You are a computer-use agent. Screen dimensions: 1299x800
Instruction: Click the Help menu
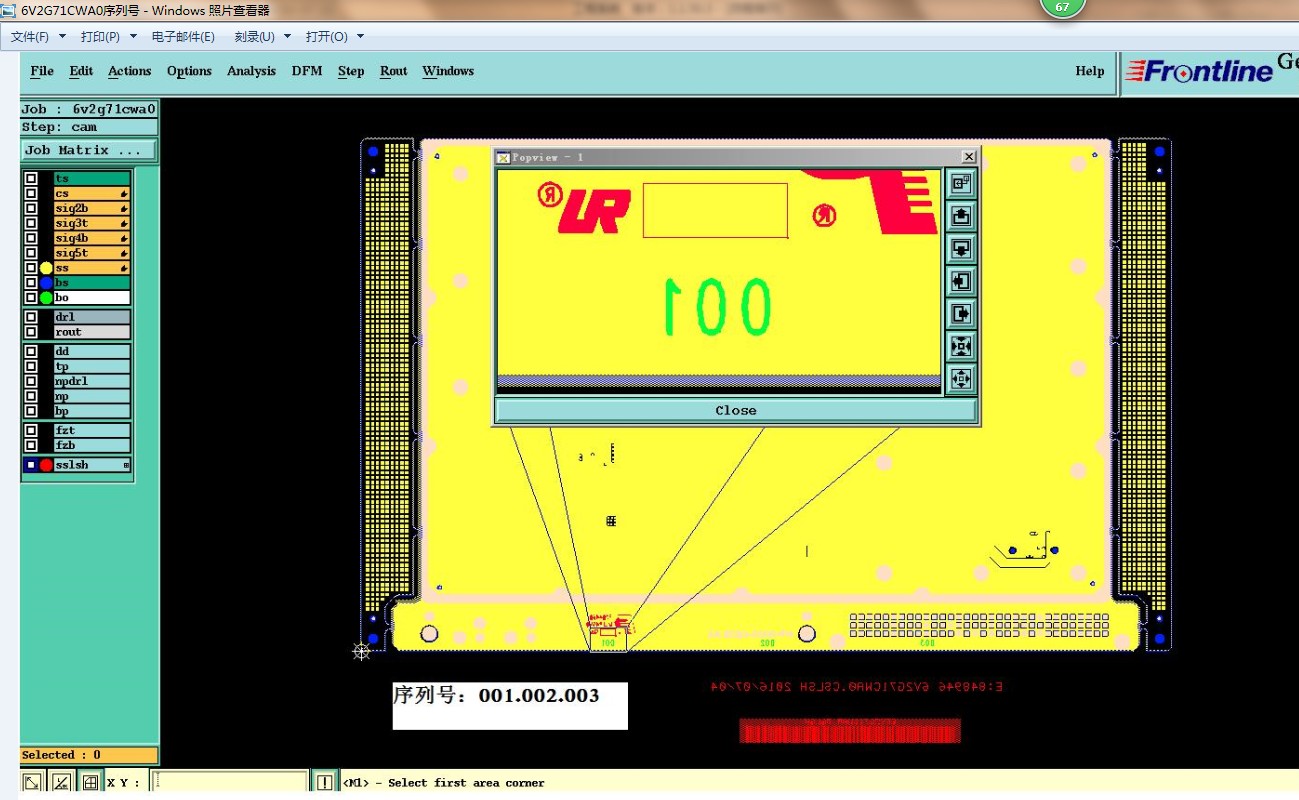(x=1090, y=71)
